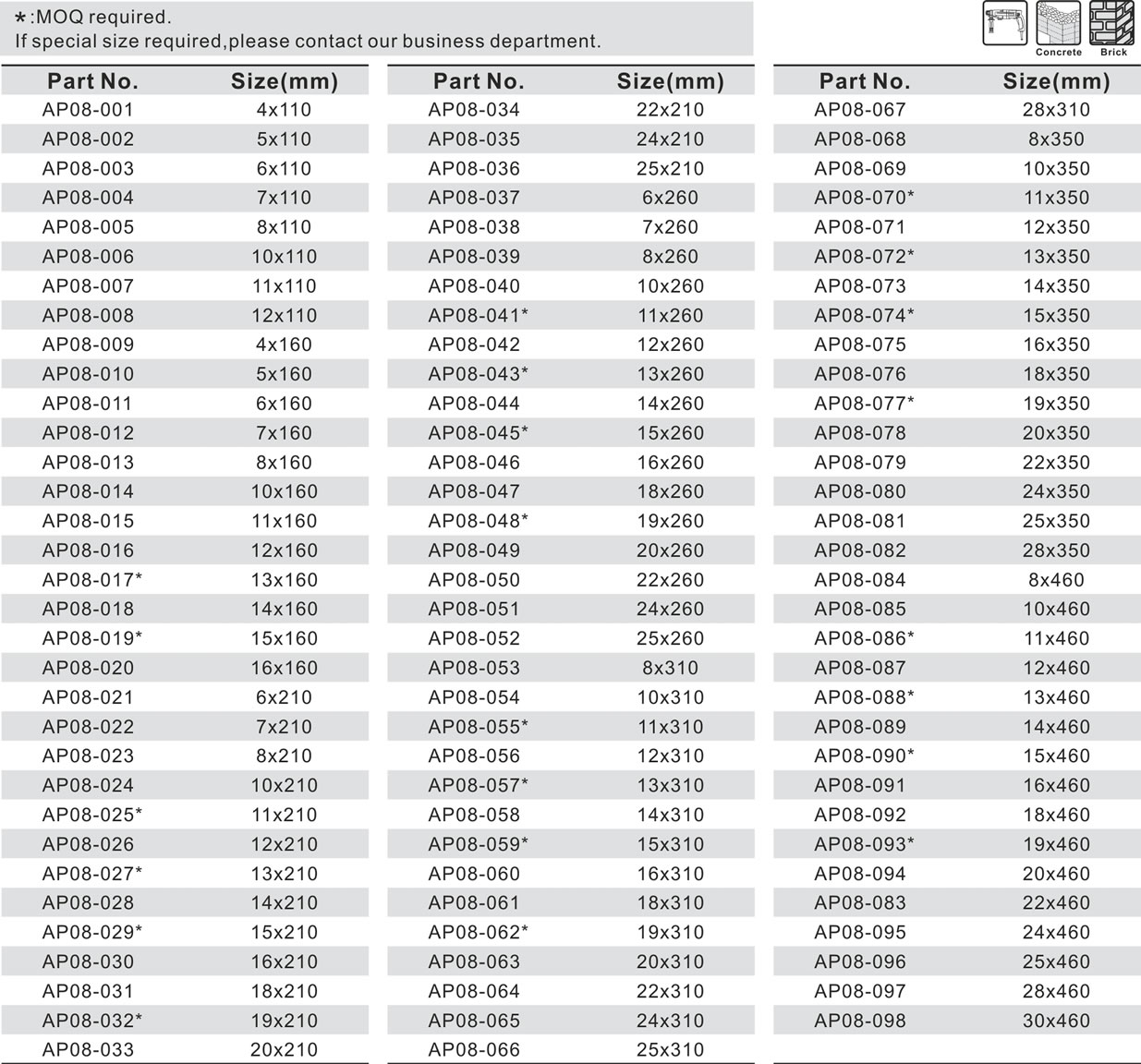Click part AP08-093* in the list

click(x=864, y=844)
